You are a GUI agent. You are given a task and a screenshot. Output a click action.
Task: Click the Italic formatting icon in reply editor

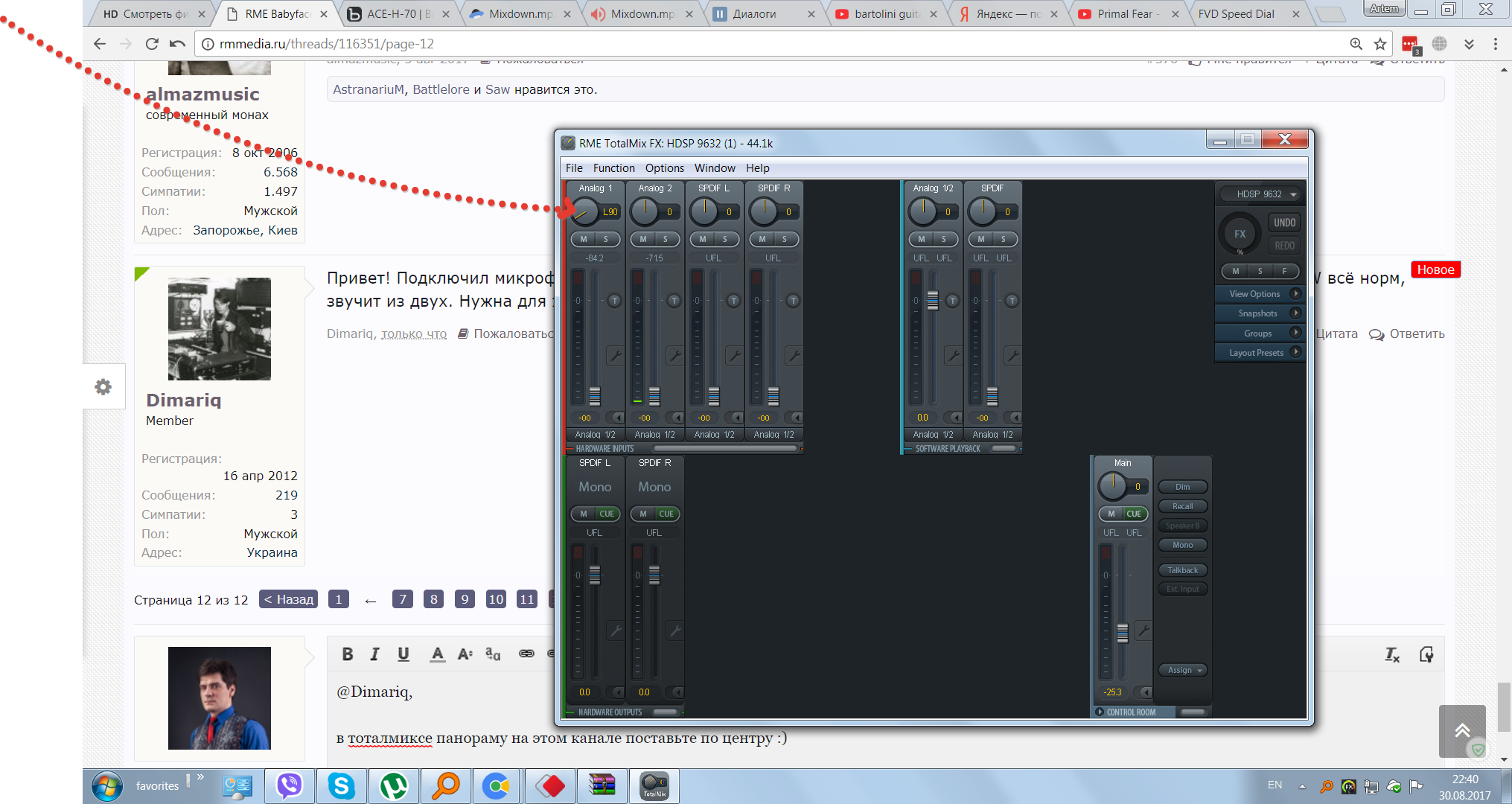point(374,654)
